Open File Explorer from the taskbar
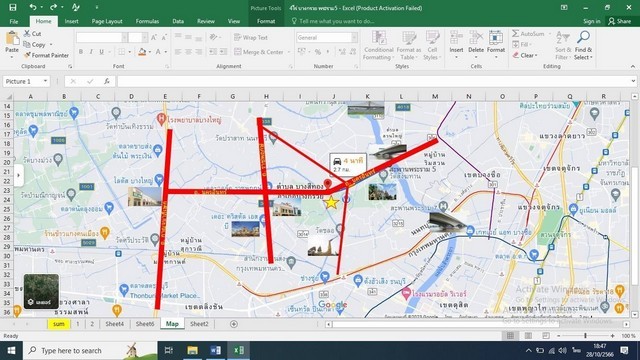 click(x=192, y=351)
